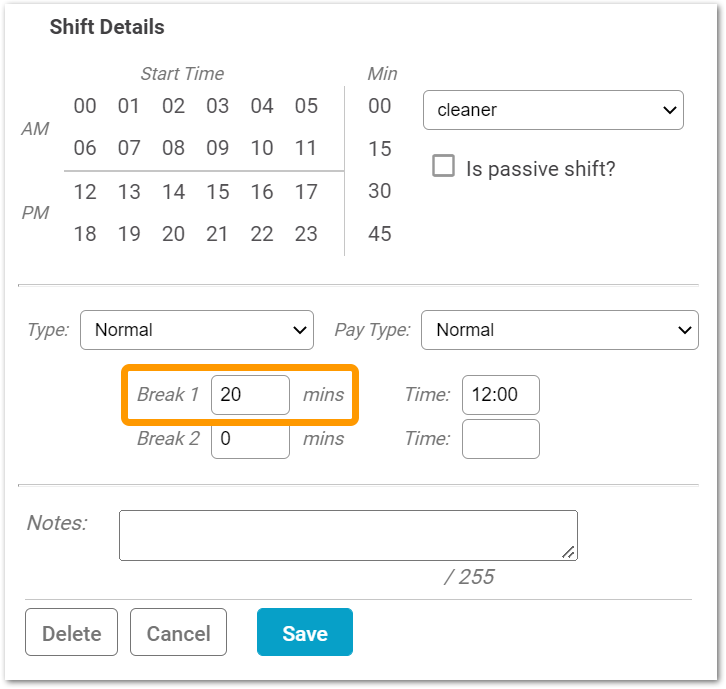
Task: Click into the Notes text area
Action: (347, 535)
